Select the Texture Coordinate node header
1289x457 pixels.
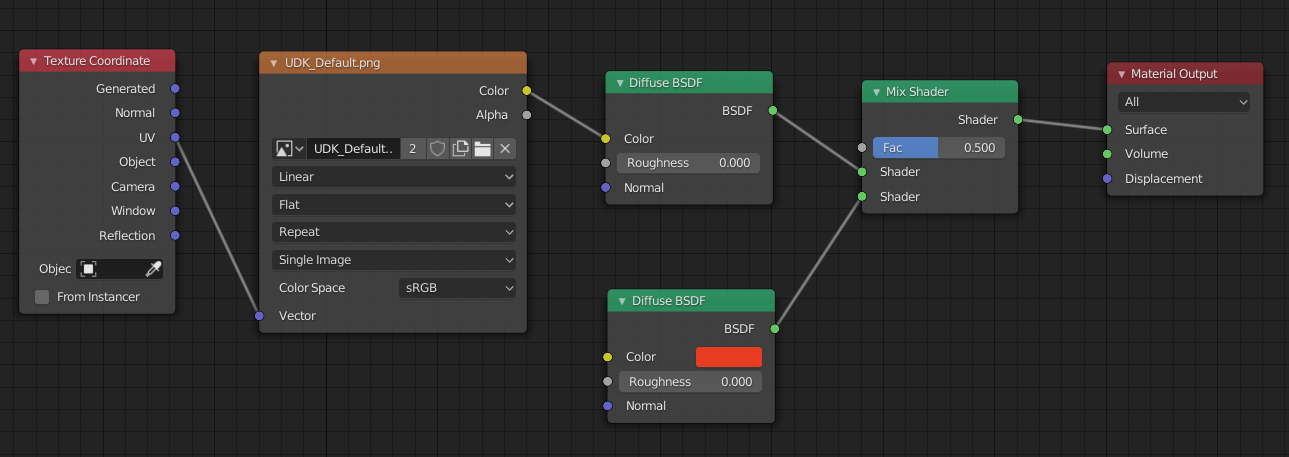(x=98, y=61)
